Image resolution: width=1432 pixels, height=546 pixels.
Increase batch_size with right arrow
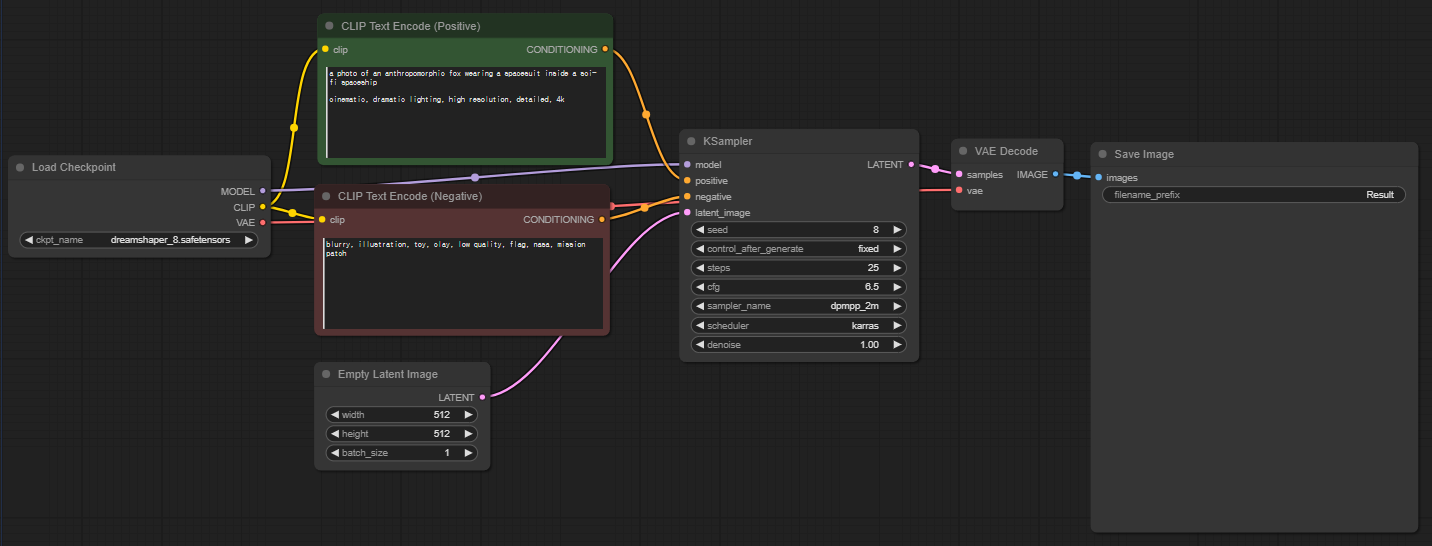[x=469, y=453]
